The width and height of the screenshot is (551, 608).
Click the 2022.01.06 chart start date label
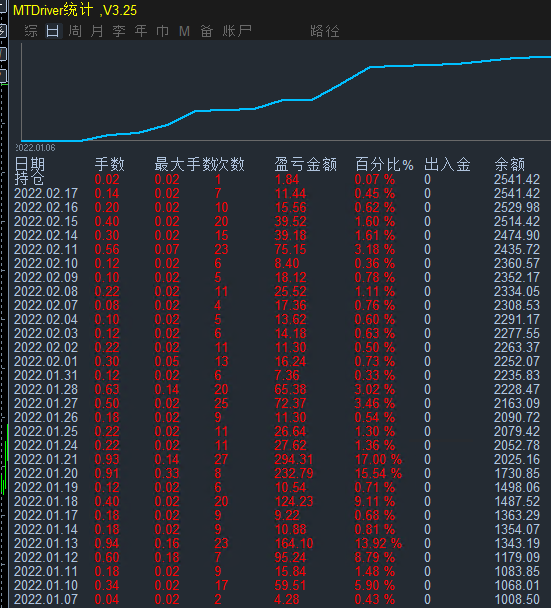[x=35, y=148]
